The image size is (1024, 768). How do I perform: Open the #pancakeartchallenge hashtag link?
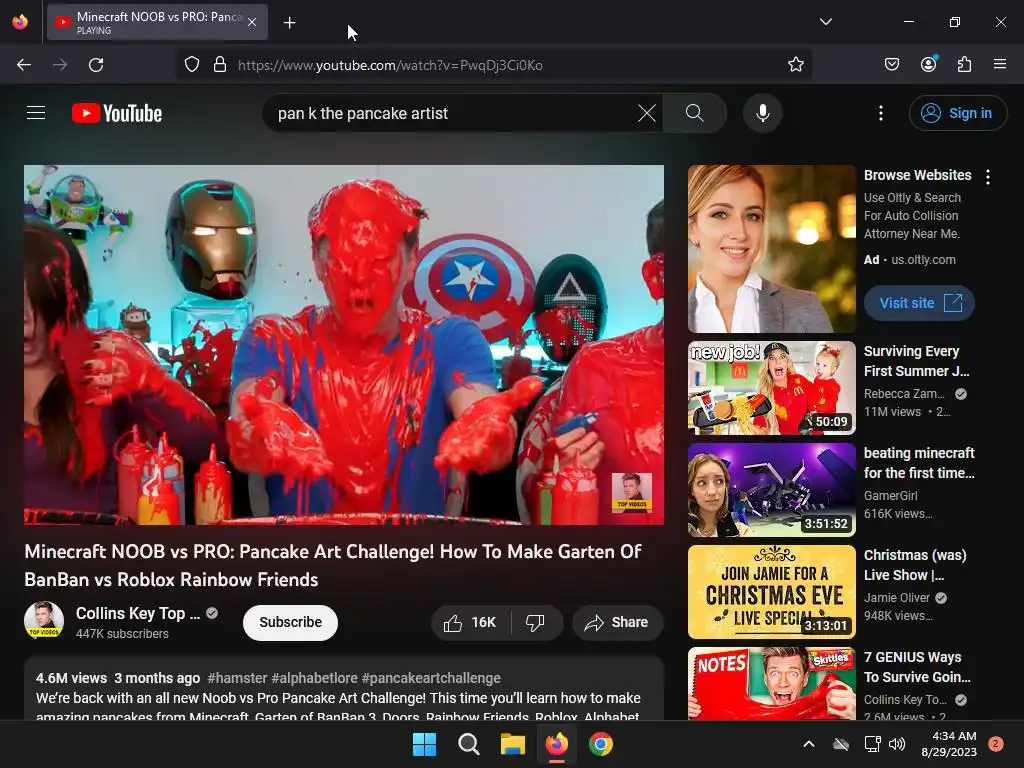pyautogui.click(x=431, y=678)
